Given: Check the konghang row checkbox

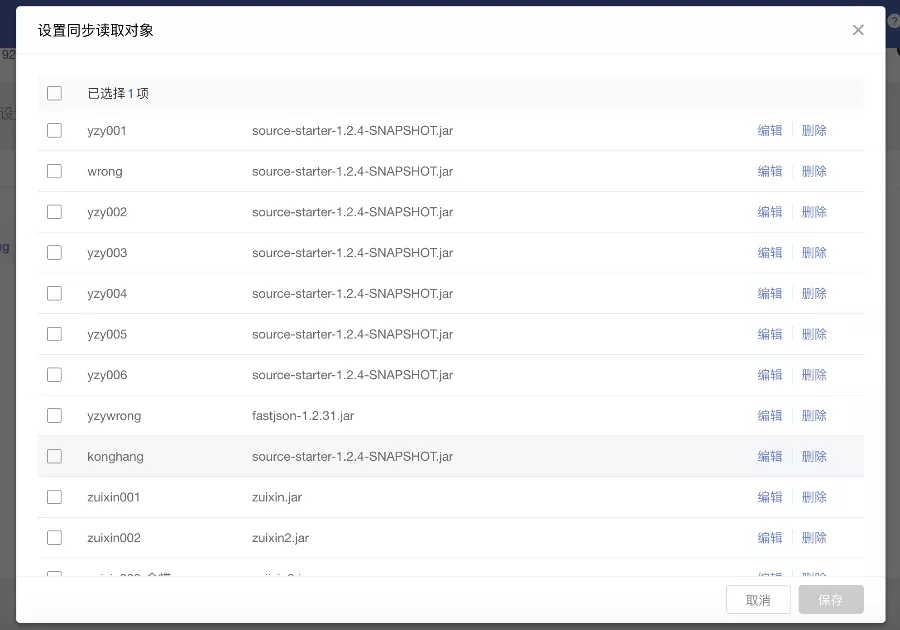Looking at the screenshot, I should point(55,456).
